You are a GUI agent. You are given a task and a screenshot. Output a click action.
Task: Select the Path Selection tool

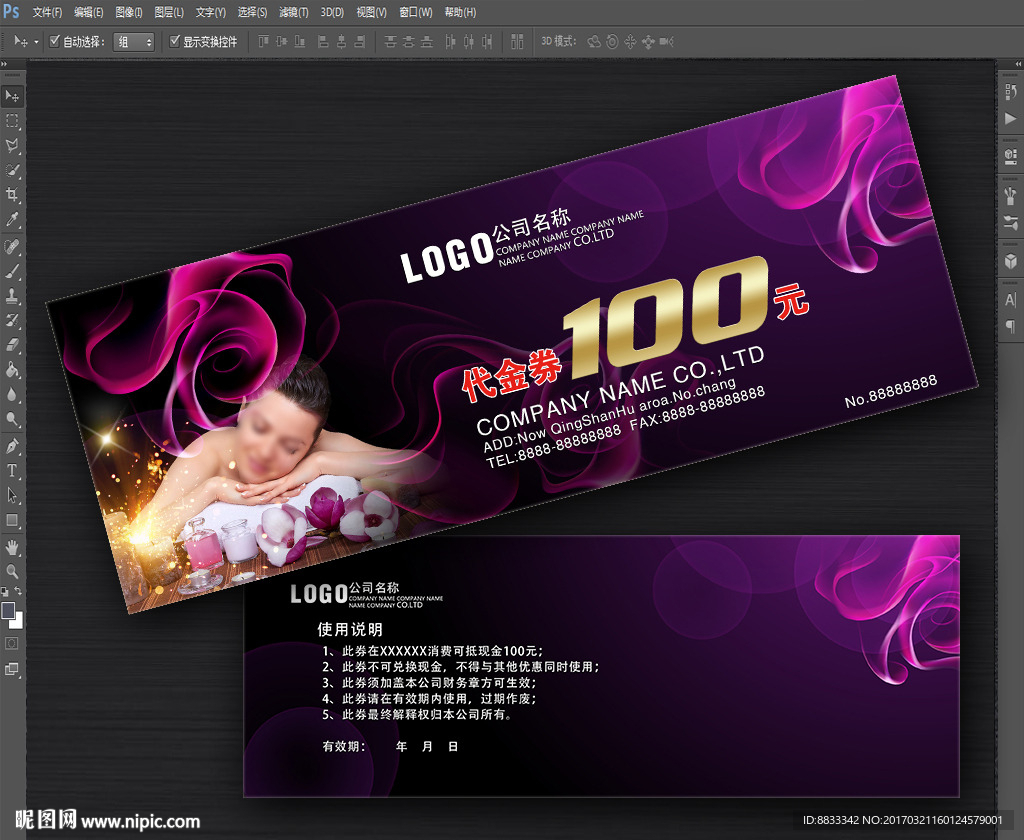click(x=12, y=496)
